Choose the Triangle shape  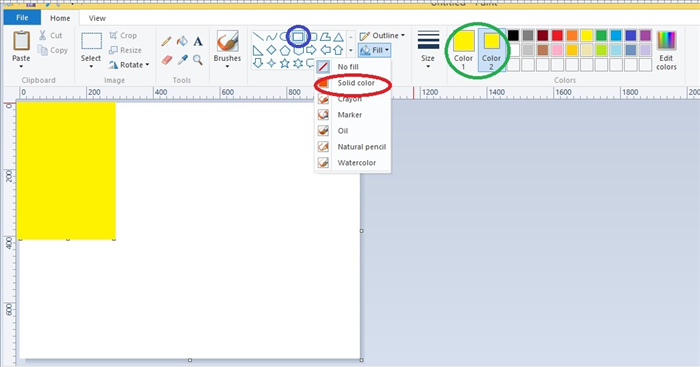(x=338, y=37)
